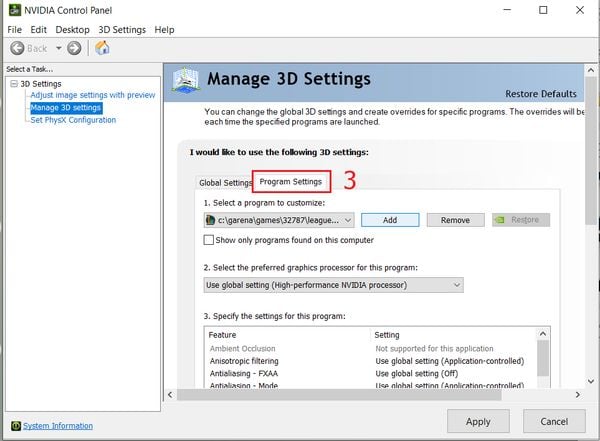
Task: Open the System Information link
Action: pos(58,426)
